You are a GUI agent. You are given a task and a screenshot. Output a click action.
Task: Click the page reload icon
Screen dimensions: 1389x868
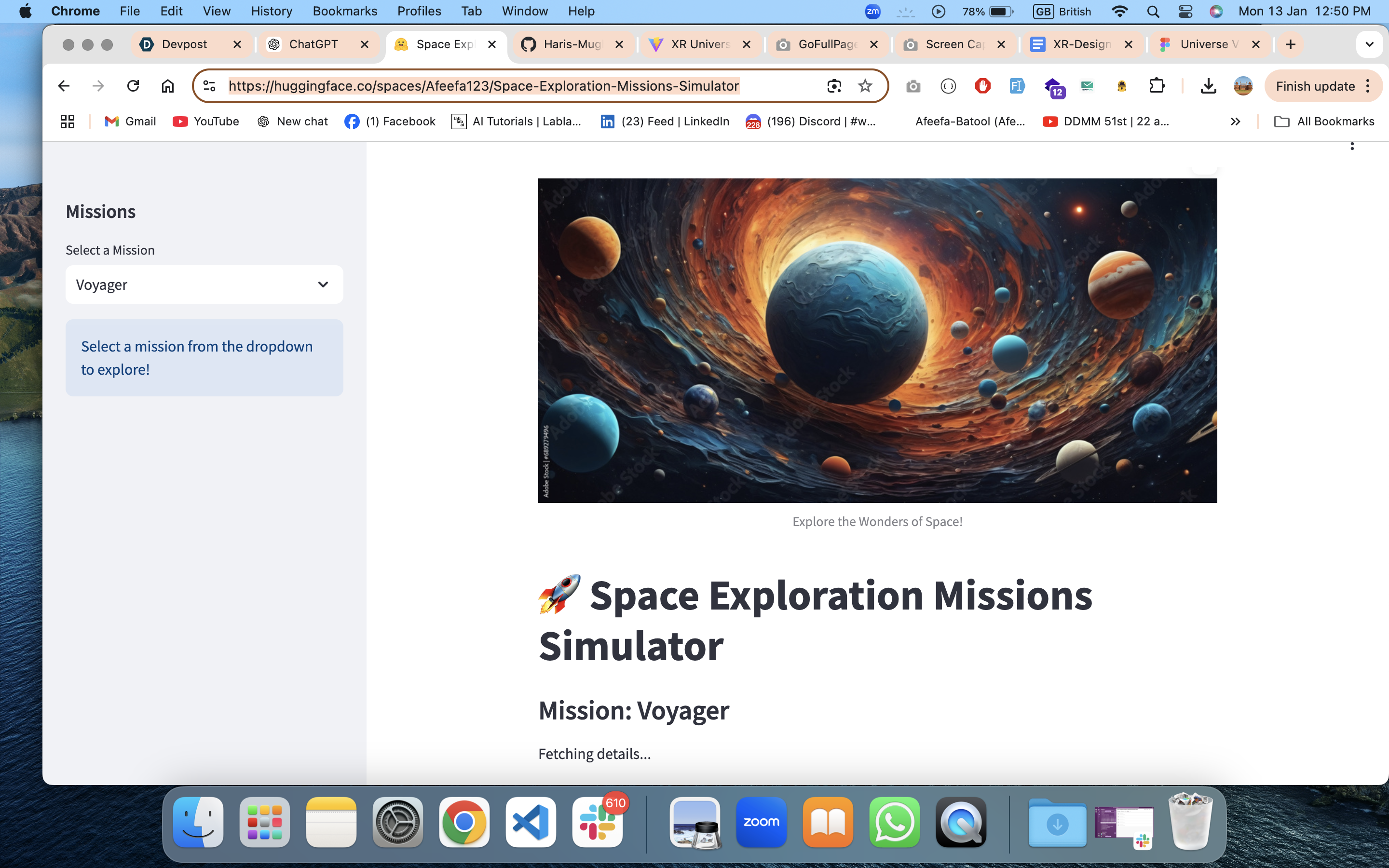pyautogui.click(x=133, y=86)
